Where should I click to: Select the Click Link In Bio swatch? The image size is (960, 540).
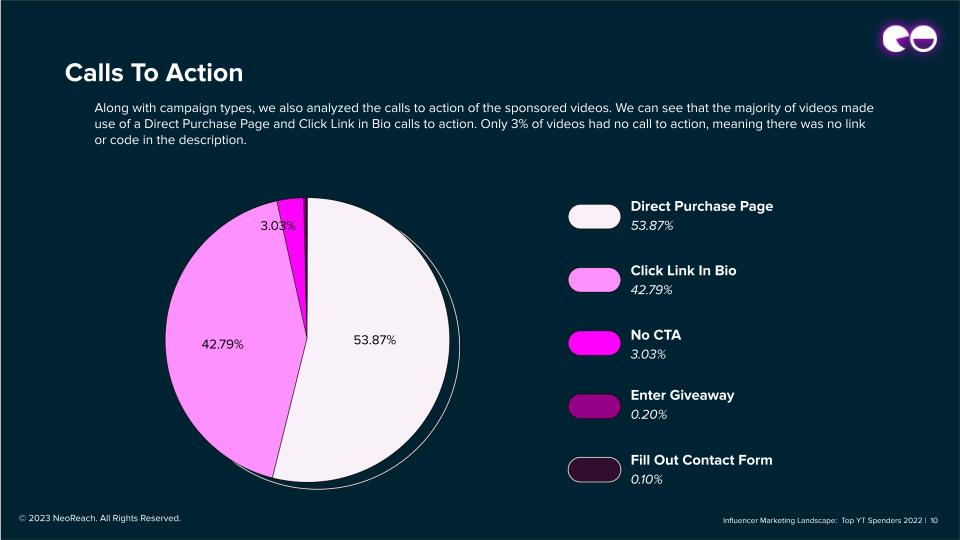coord(594,279)
